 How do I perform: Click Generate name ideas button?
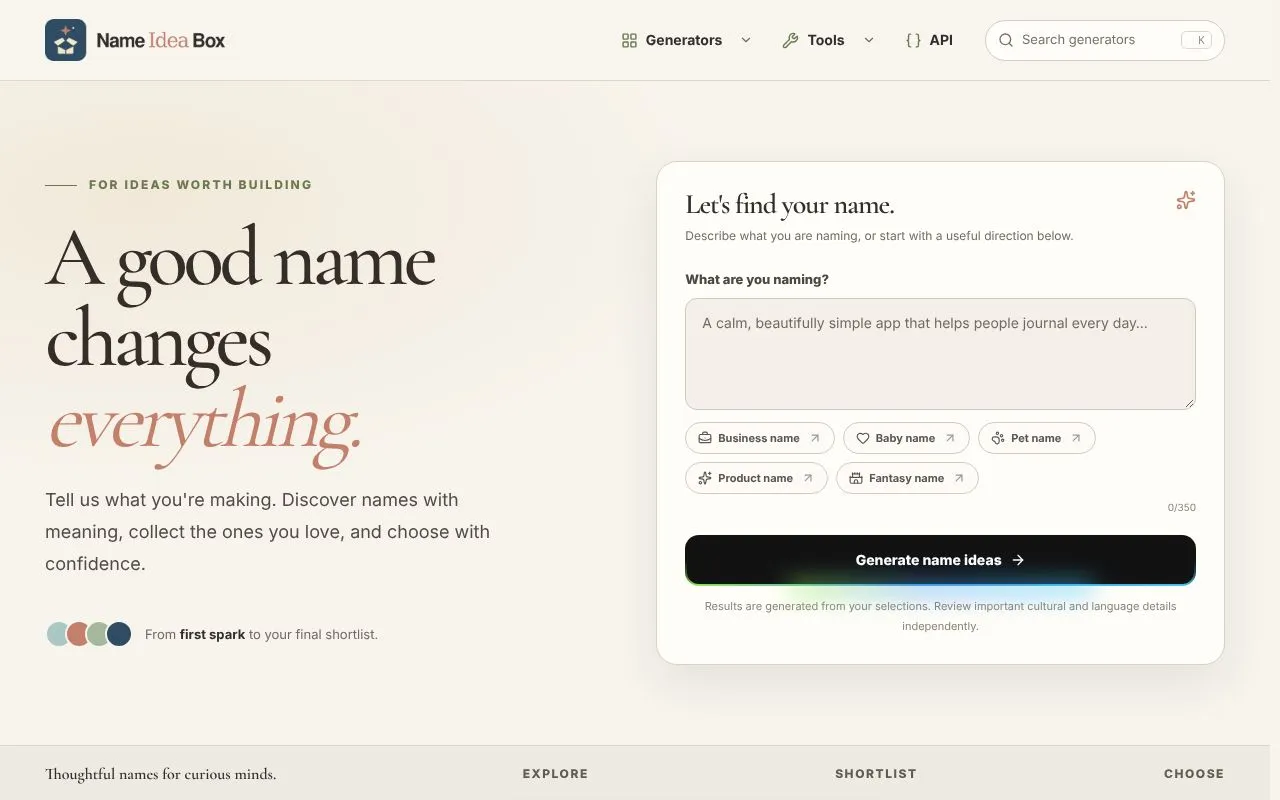tap(940, 560)
